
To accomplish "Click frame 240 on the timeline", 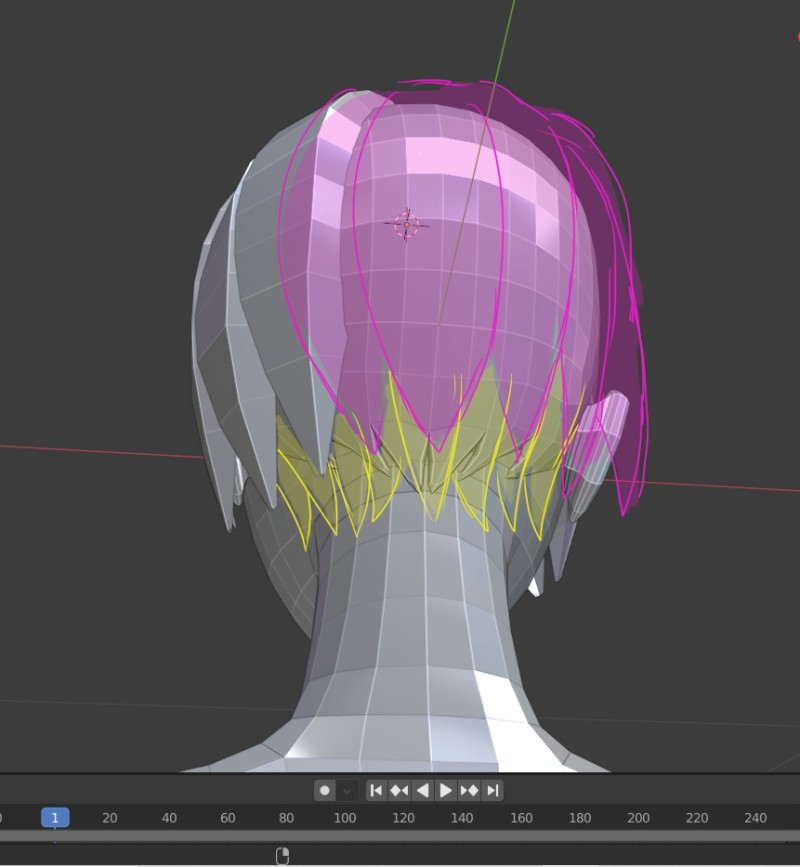I will 755,818.
